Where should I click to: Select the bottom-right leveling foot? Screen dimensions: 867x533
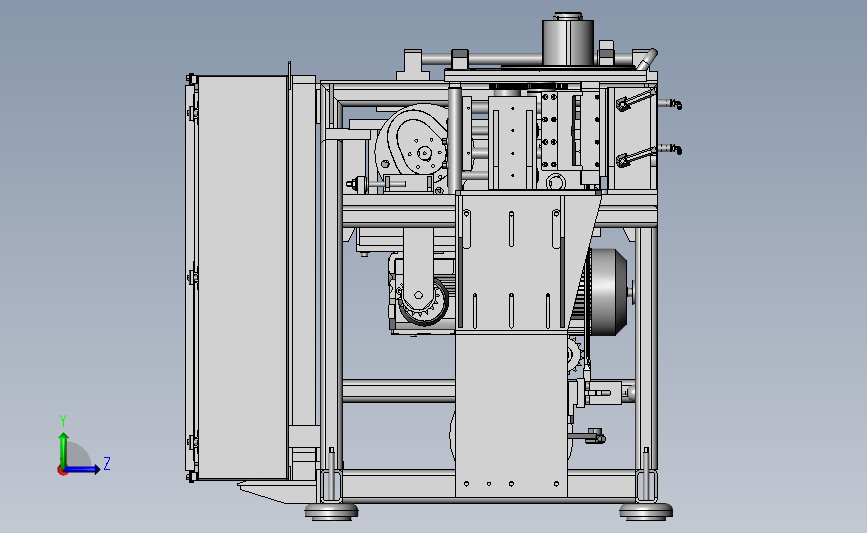pyautogui.click(x=646, y=511)
